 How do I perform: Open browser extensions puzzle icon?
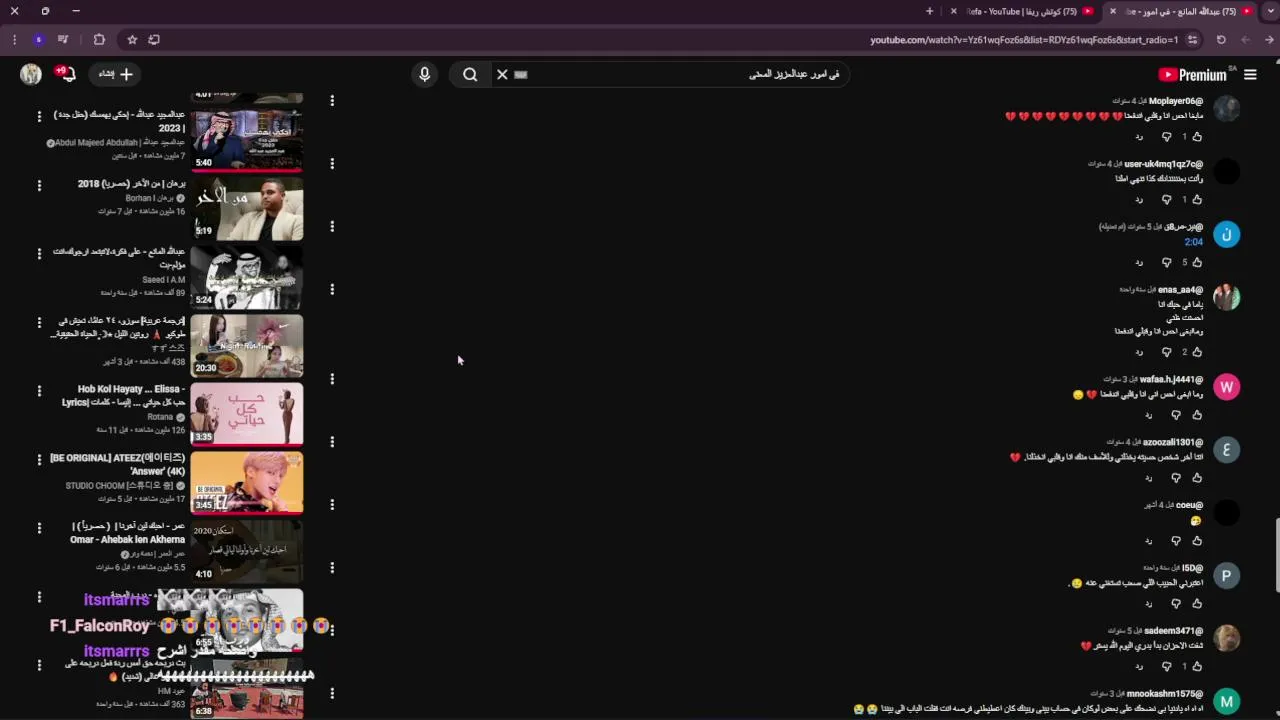[x=99, y=39]
